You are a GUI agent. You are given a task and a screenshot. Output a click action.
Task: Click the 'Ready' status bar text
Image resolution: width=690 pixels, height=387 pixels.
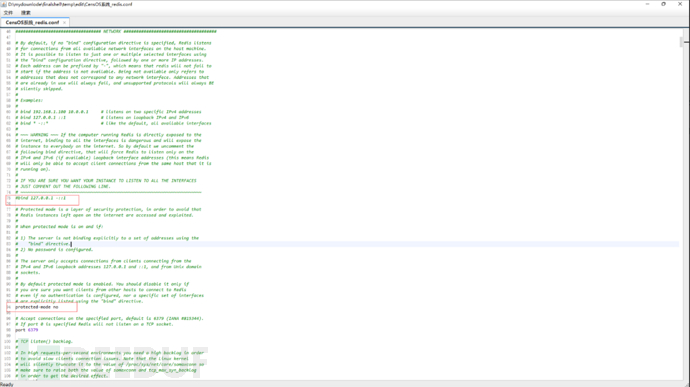(x=7, y=384)
